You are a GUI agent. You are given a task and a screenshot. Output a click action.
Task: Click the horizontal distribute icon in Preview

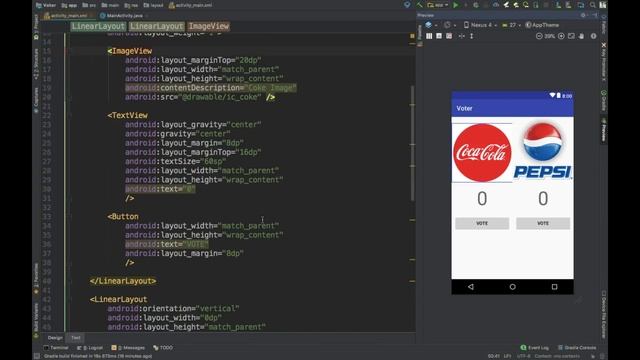(461, 36)
